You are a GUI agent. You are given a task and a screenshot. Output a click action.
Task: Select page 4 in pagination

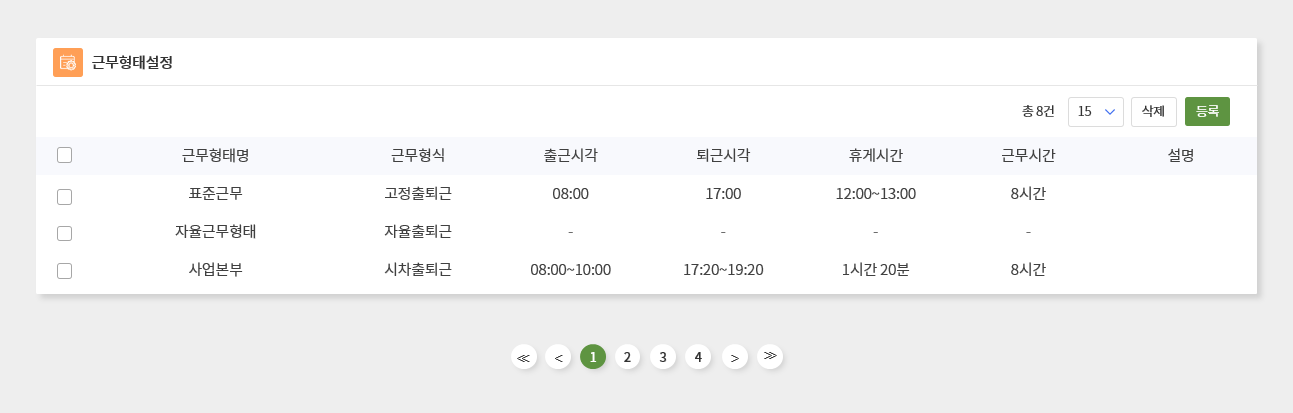click(698, 357)
